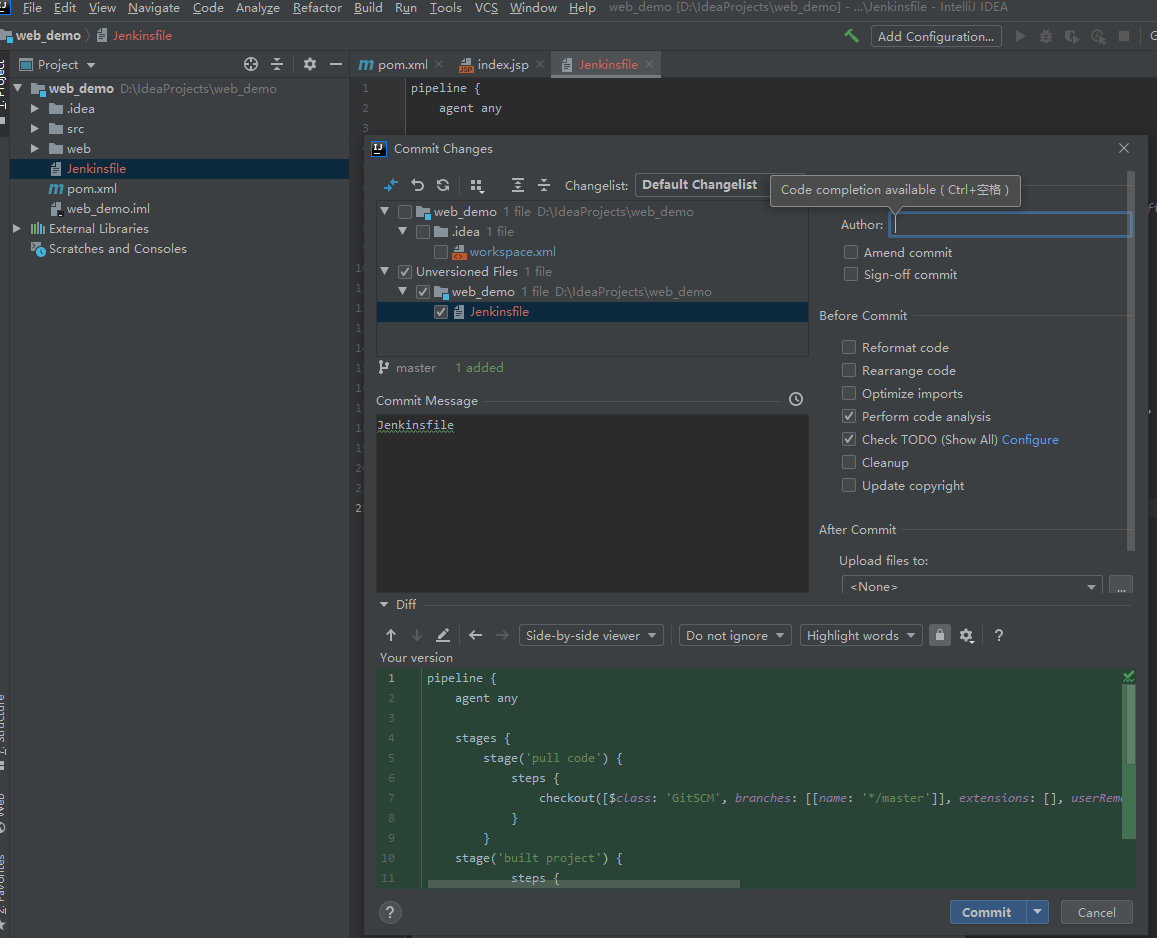Go to next difference down arrow in Diff
Screen dimensions: 1157x938
pos(417,635)
